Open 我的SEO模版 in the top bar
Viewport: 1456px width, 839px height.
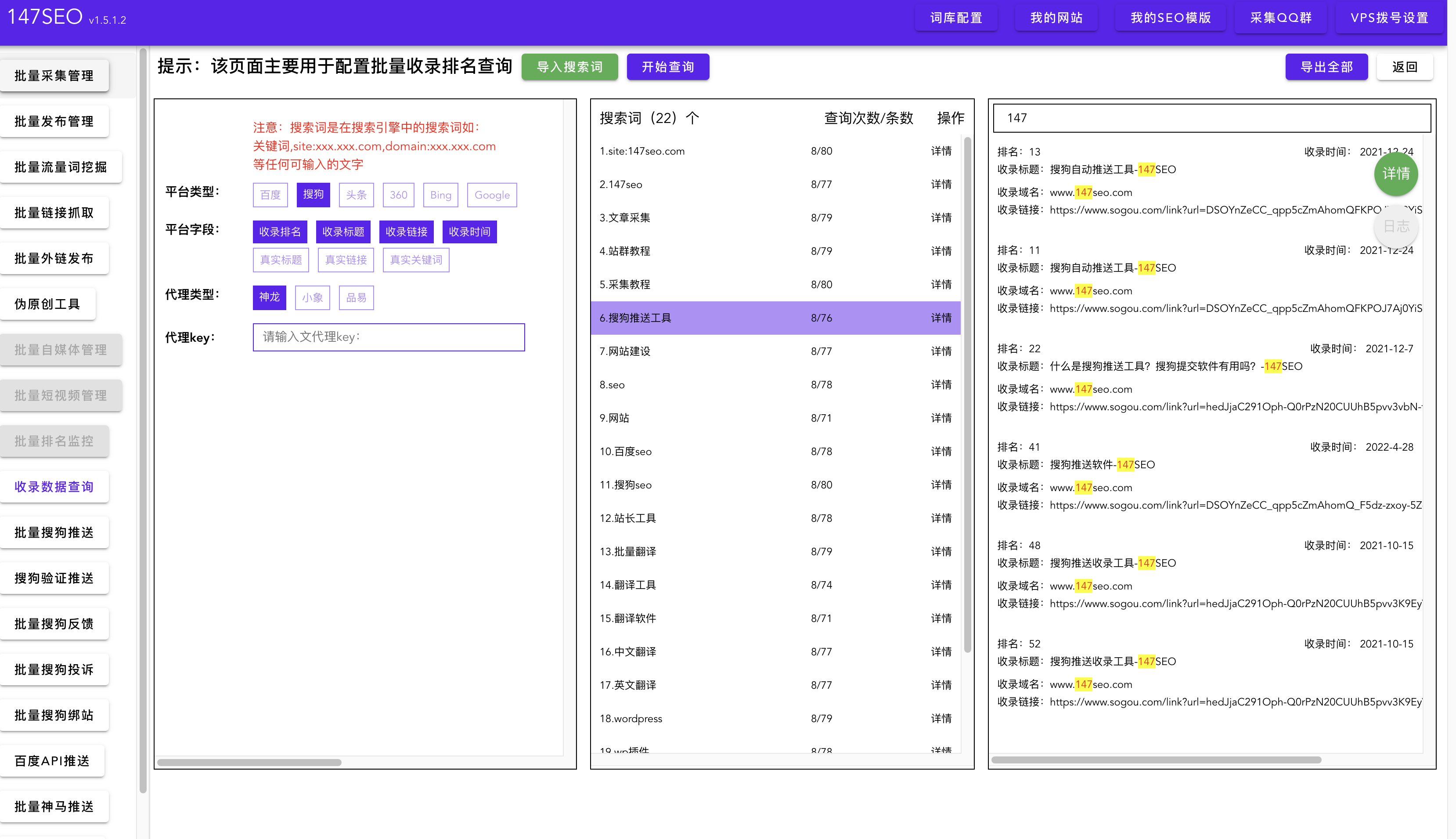[1170, 18]
